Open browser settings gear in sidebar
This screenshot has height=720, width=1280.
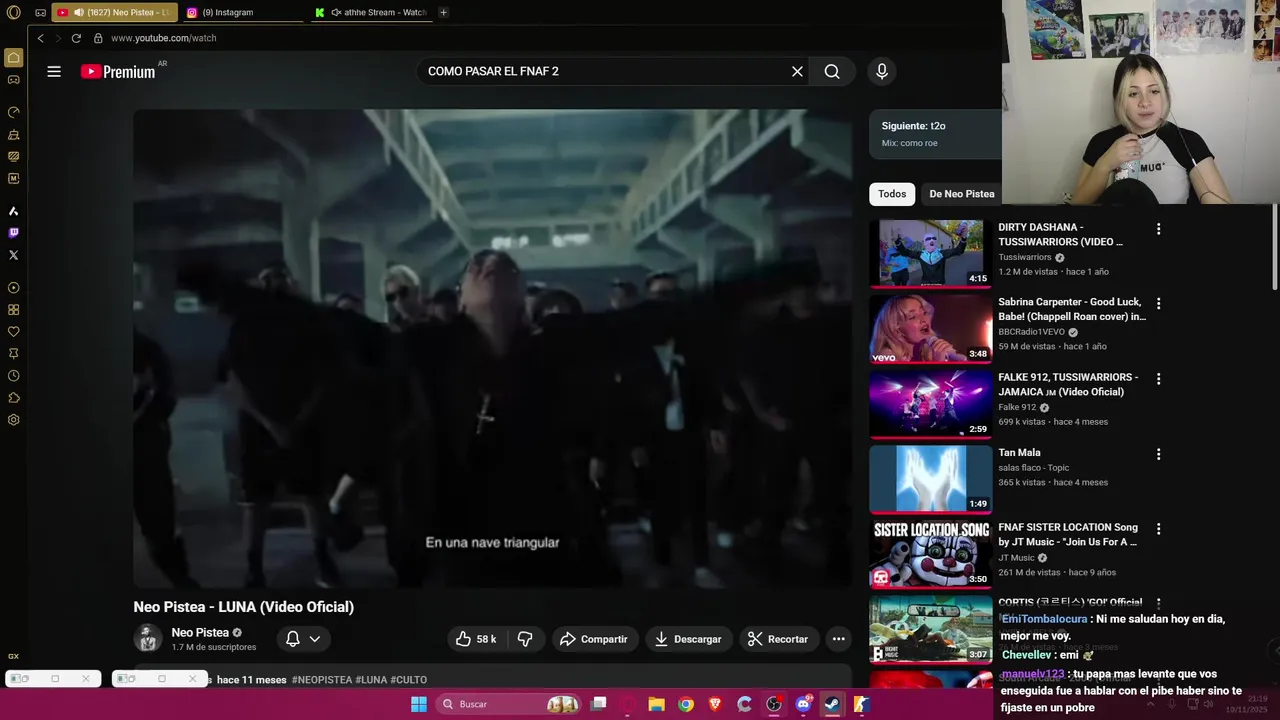14,420
